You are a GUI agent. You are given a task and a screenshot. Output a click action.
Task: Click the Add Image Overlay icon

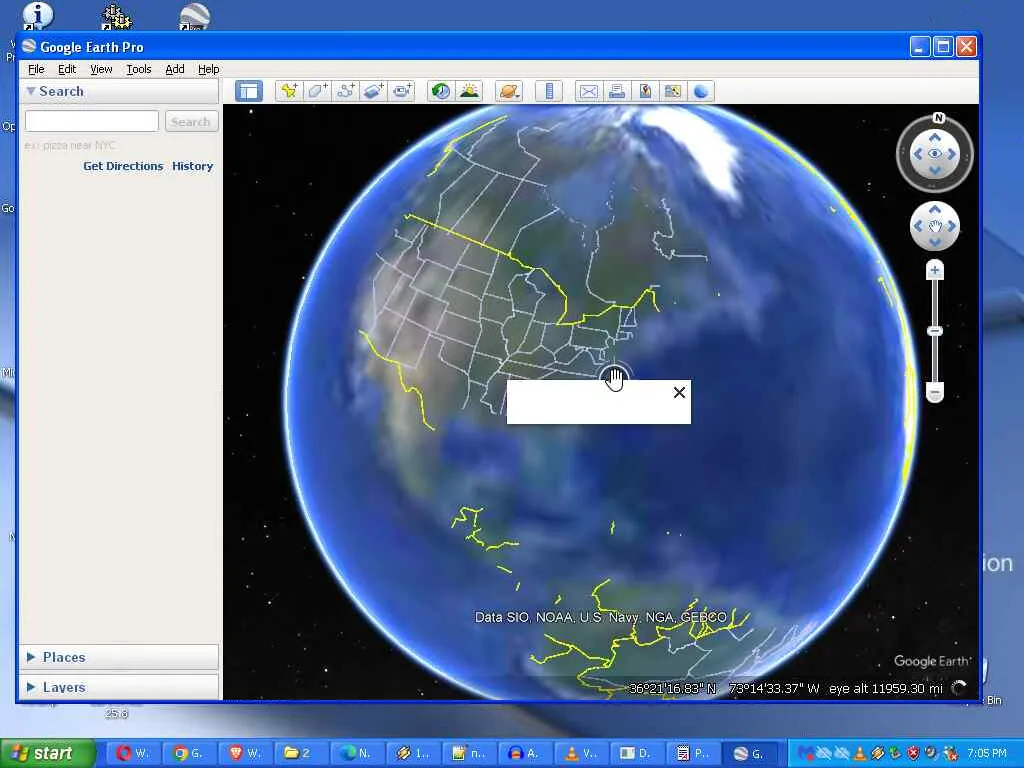(x=374, y=91)
